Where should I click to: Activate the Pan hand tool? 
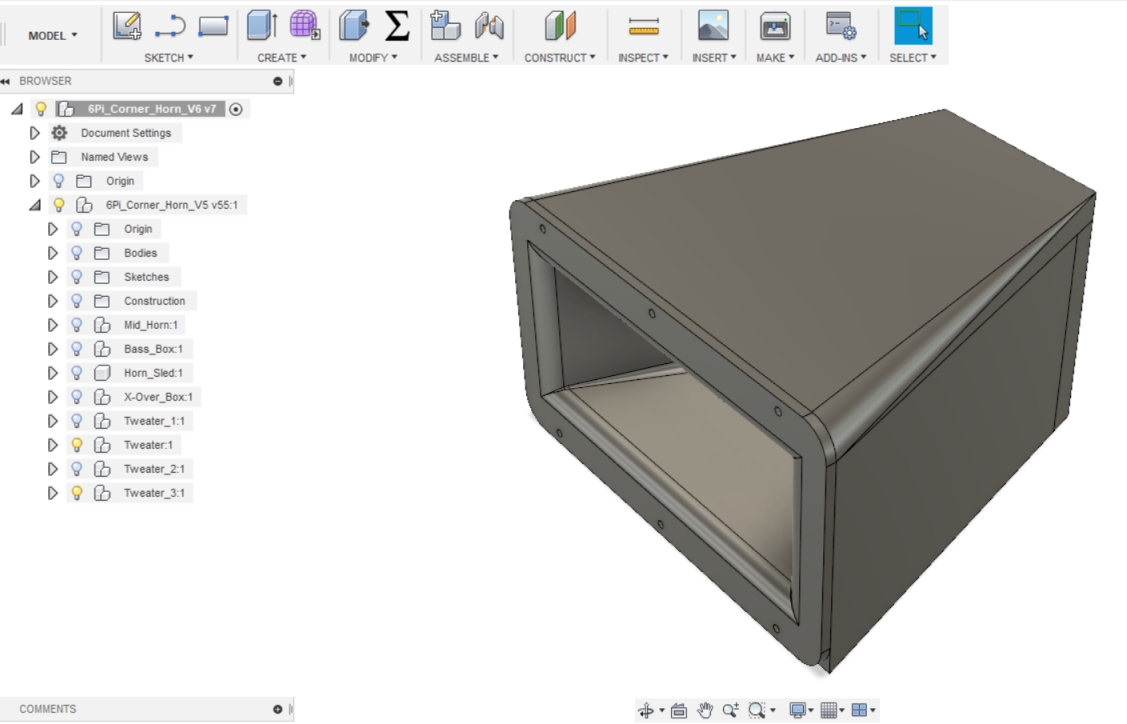tap(706, 711)
